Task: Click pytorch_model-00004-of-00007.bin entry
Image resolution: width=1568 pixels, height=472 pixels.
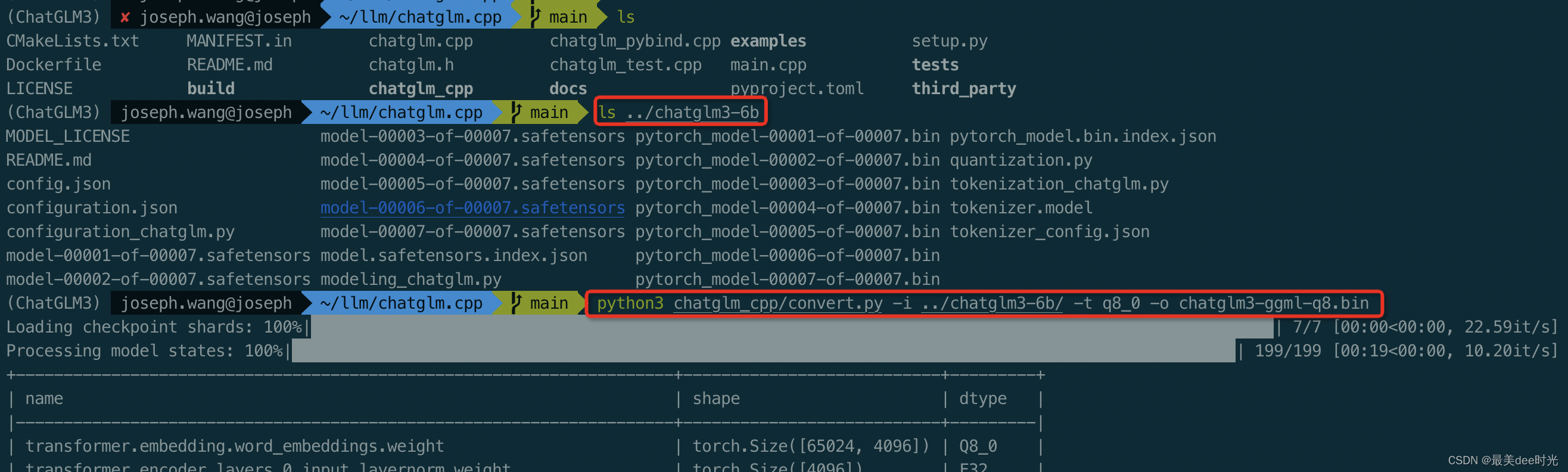Action: point(787,207)
